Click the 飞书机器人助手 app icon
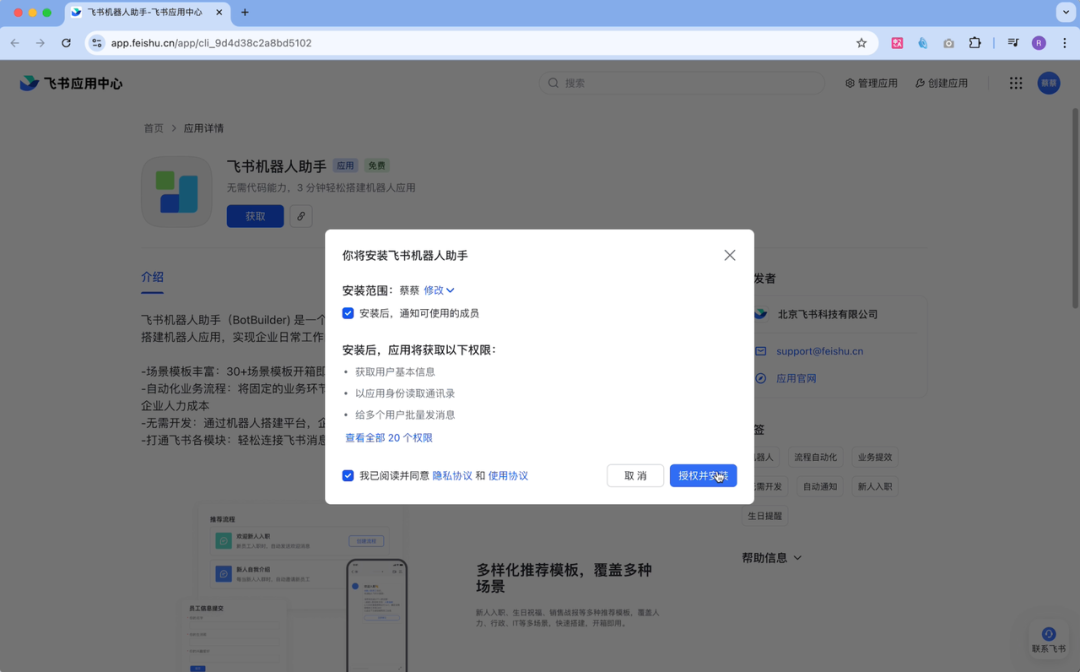Screen dimensions: 1080x672 (177, 191)
